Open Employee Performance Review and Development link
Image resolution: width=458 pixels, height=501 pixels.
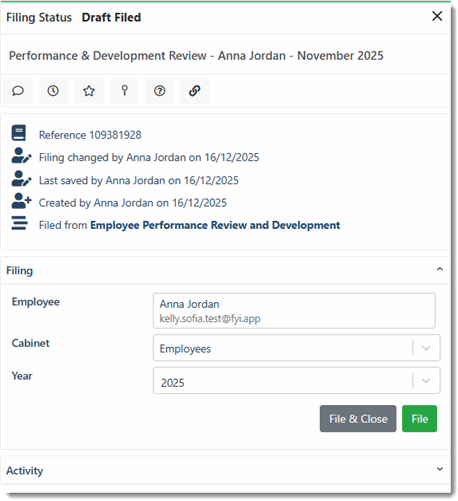pyautogui.click(x=215, y=225)
